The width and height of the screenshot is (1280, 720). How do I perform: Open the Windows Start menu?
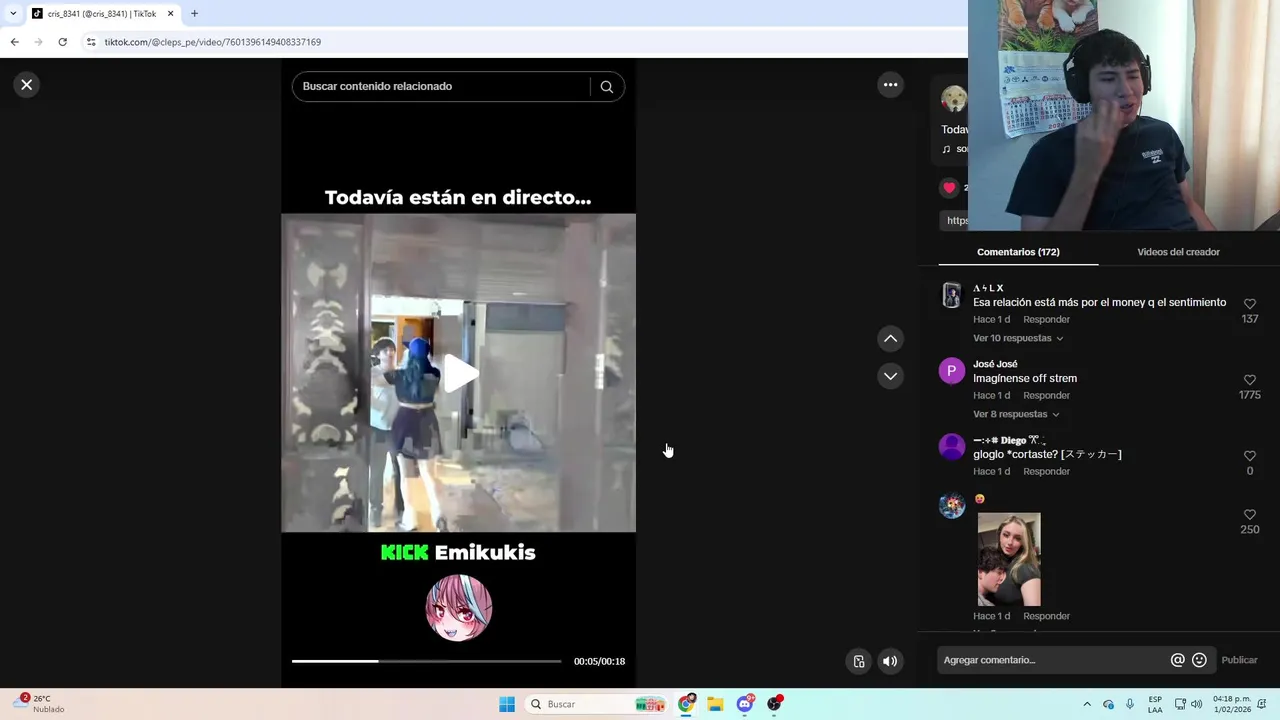(507, 704)
